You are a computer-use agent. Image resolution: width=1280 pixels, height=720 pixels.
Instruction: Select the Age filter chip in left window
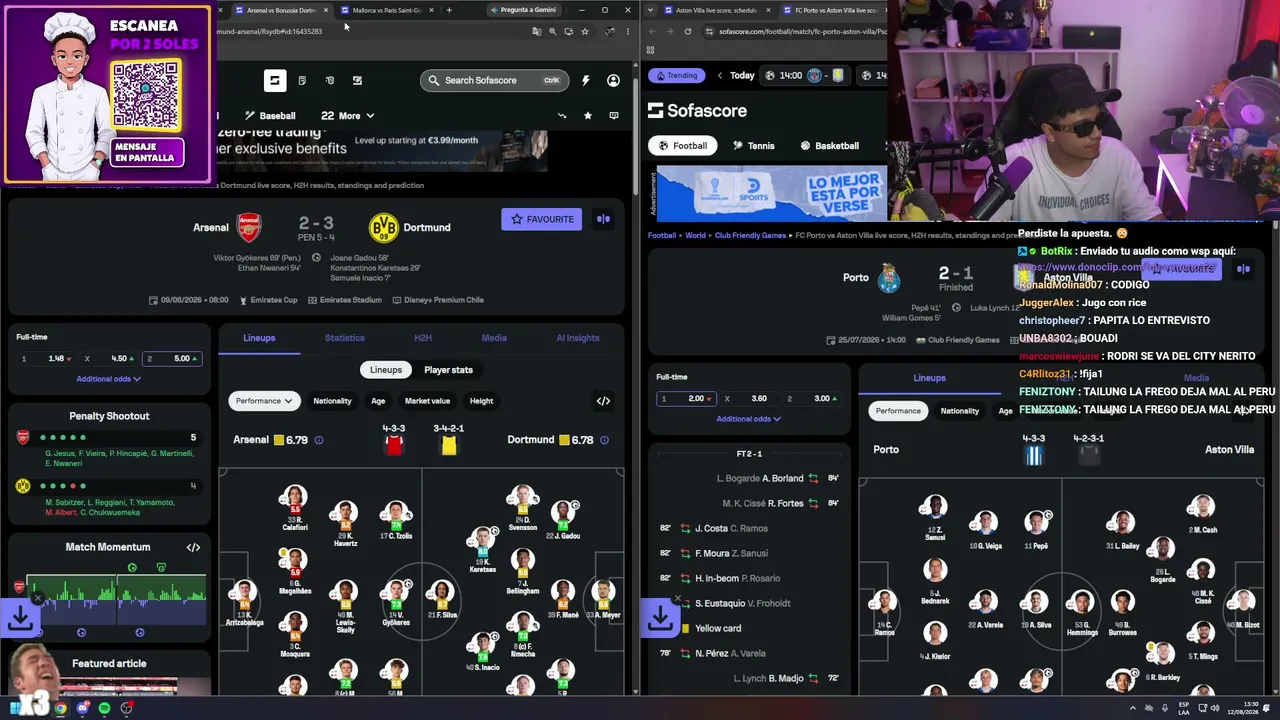tap(378, 401)
